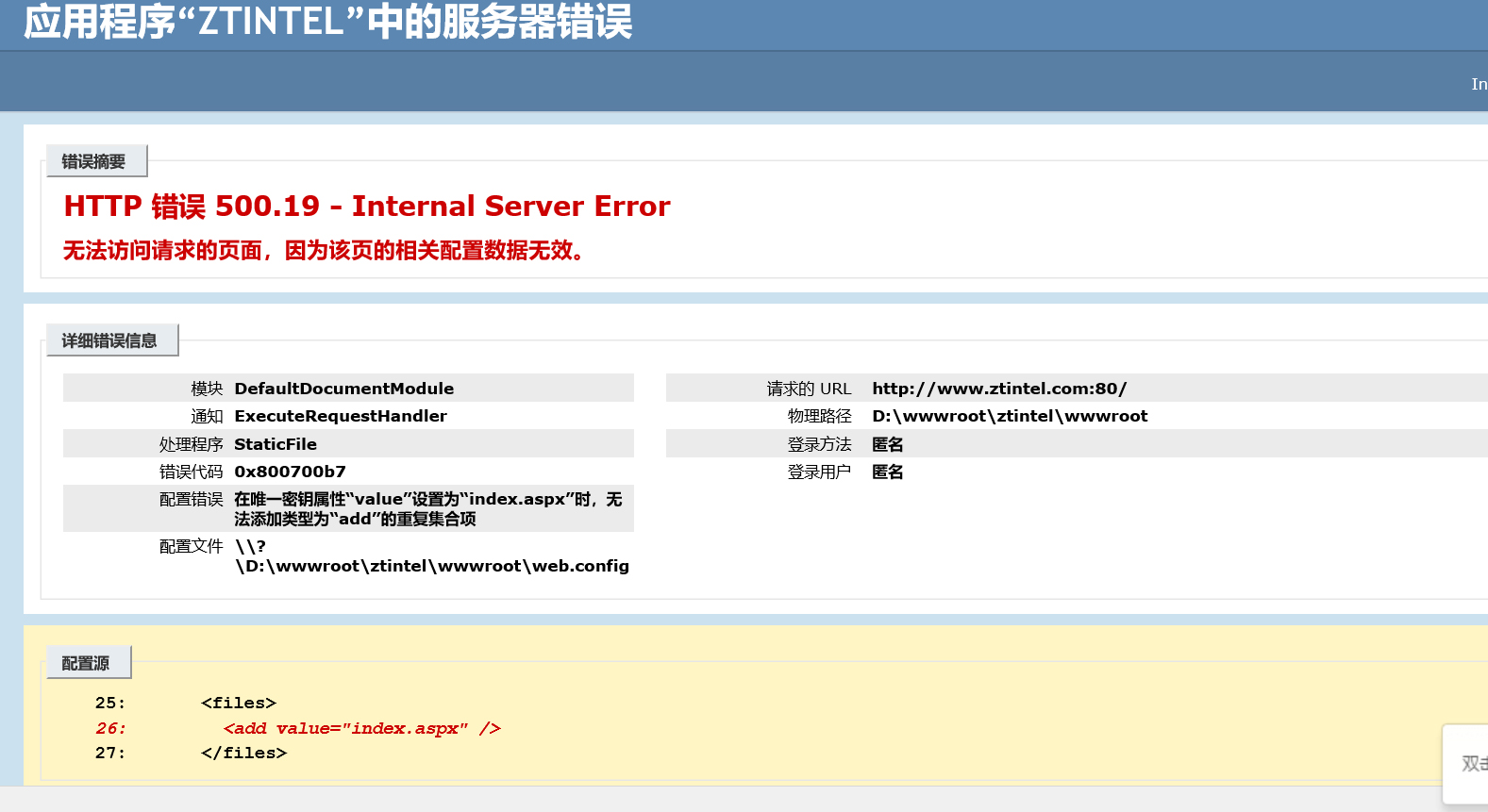Click the page title 应用程序"ZTINTEL"中的服务器错误
This screenshot has height=812, width=1488.
[x=327, y=22]
